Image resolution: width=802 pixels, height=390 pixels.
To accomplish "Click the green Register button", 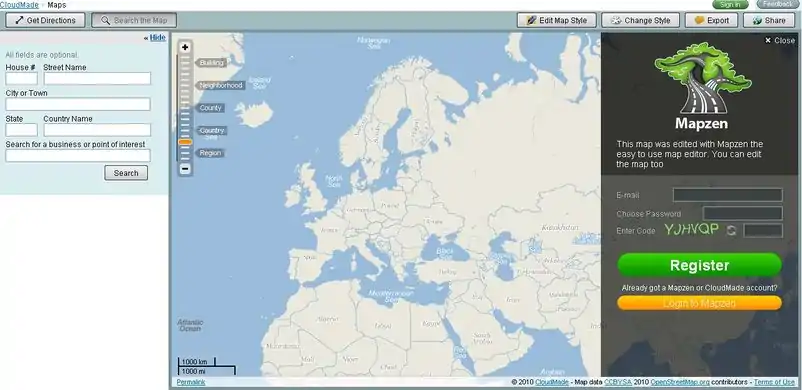I will coord(699,265).
